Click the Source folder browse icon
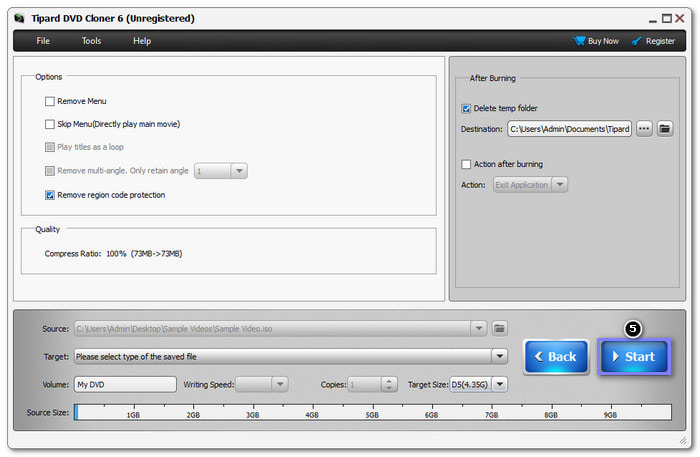Image resolution: width=700 pixels, height=457 pixels. [x=500, y=328]
